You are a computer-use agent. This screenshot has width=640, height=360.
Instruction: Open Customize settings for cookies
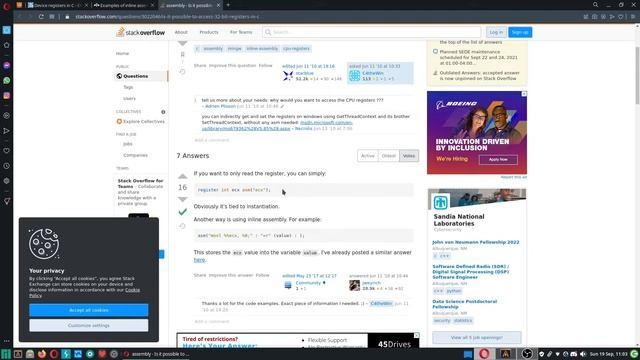89,325
